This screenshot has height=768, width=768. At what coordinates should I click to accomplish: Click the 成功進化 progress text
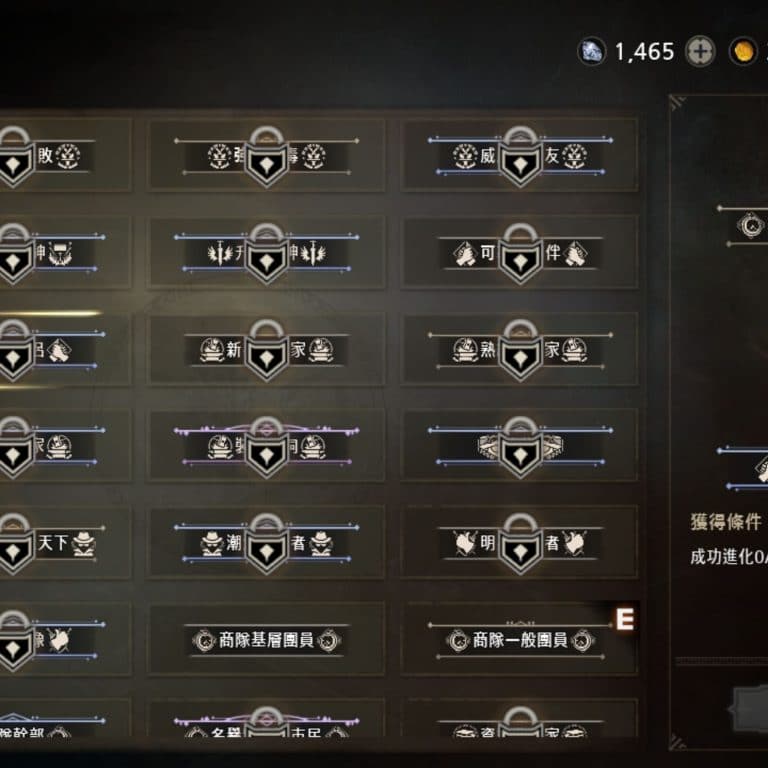[729, 557]
